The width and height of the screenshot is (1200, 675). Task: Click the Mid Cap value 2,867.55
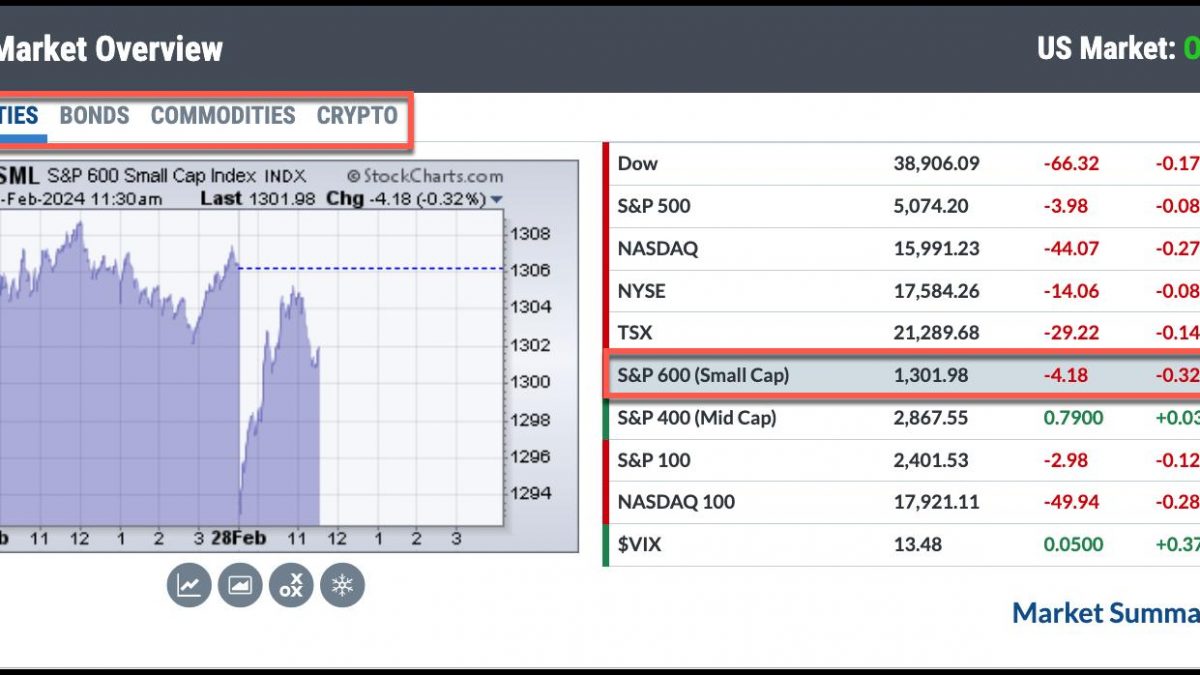[x=930, y=418]
